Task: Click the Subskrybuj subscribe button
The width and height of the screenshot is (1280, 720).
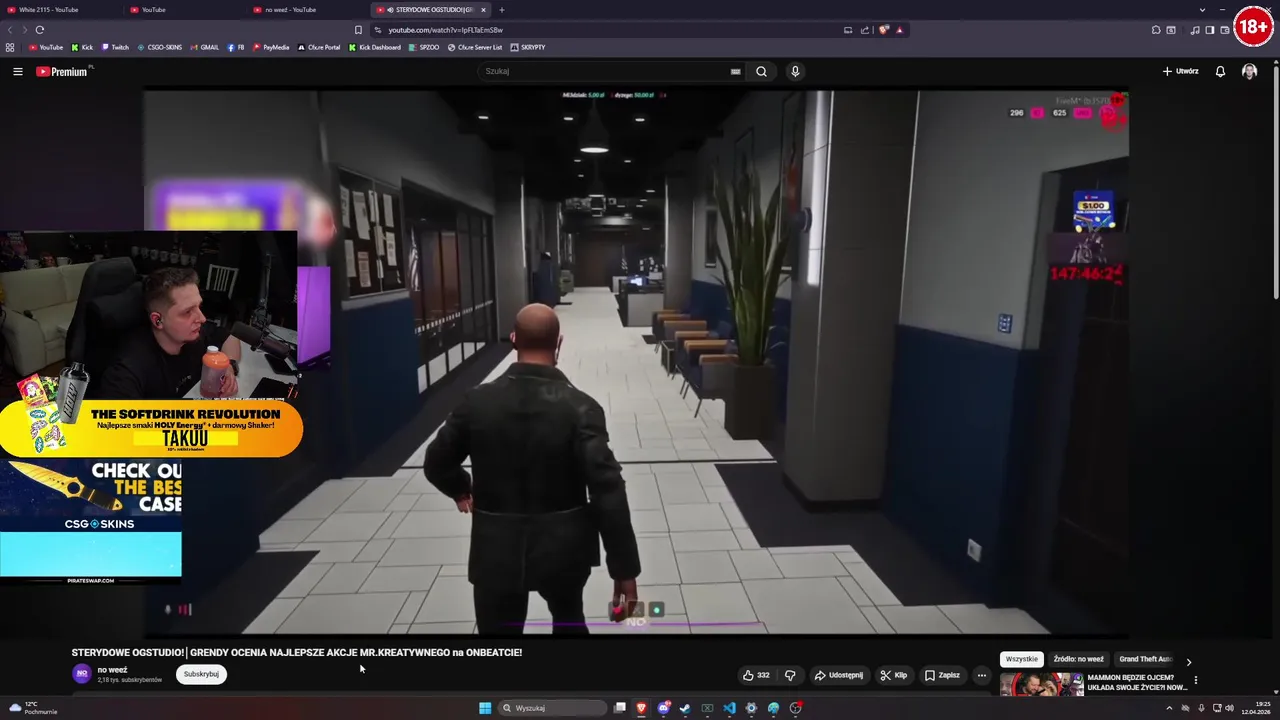Action: [x=201, y=674]
